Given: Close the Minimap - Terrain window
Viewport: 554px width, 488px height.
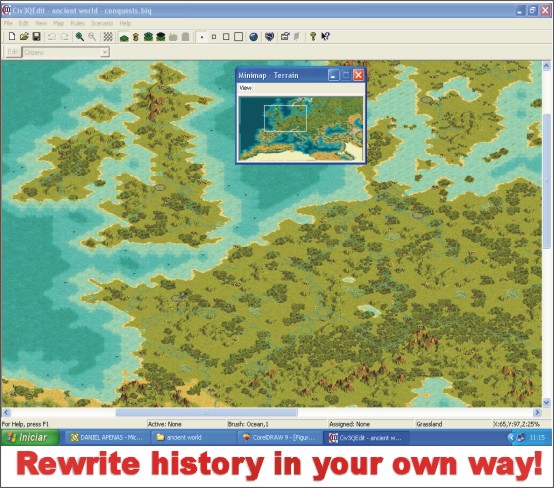Looking at the screenshot, I should [x=358, y=75].
